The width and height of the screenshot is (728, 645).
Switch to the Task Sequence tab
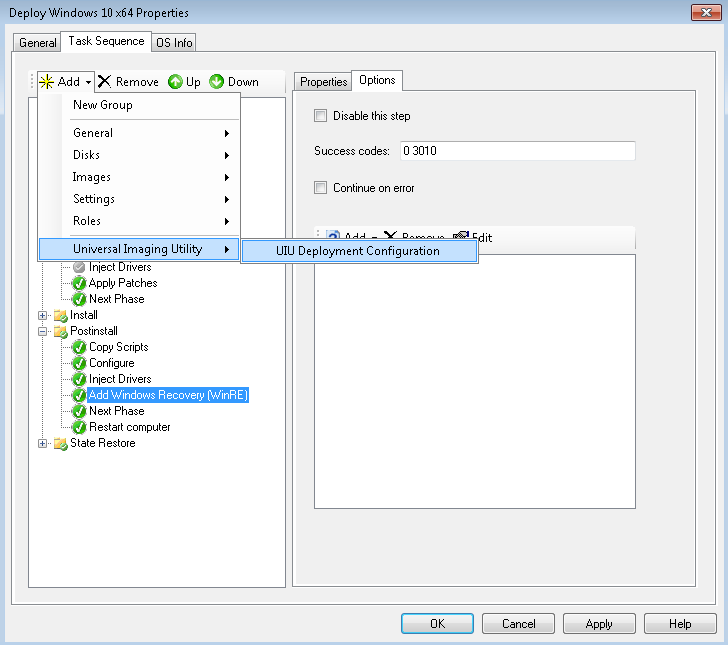[106, 41]
